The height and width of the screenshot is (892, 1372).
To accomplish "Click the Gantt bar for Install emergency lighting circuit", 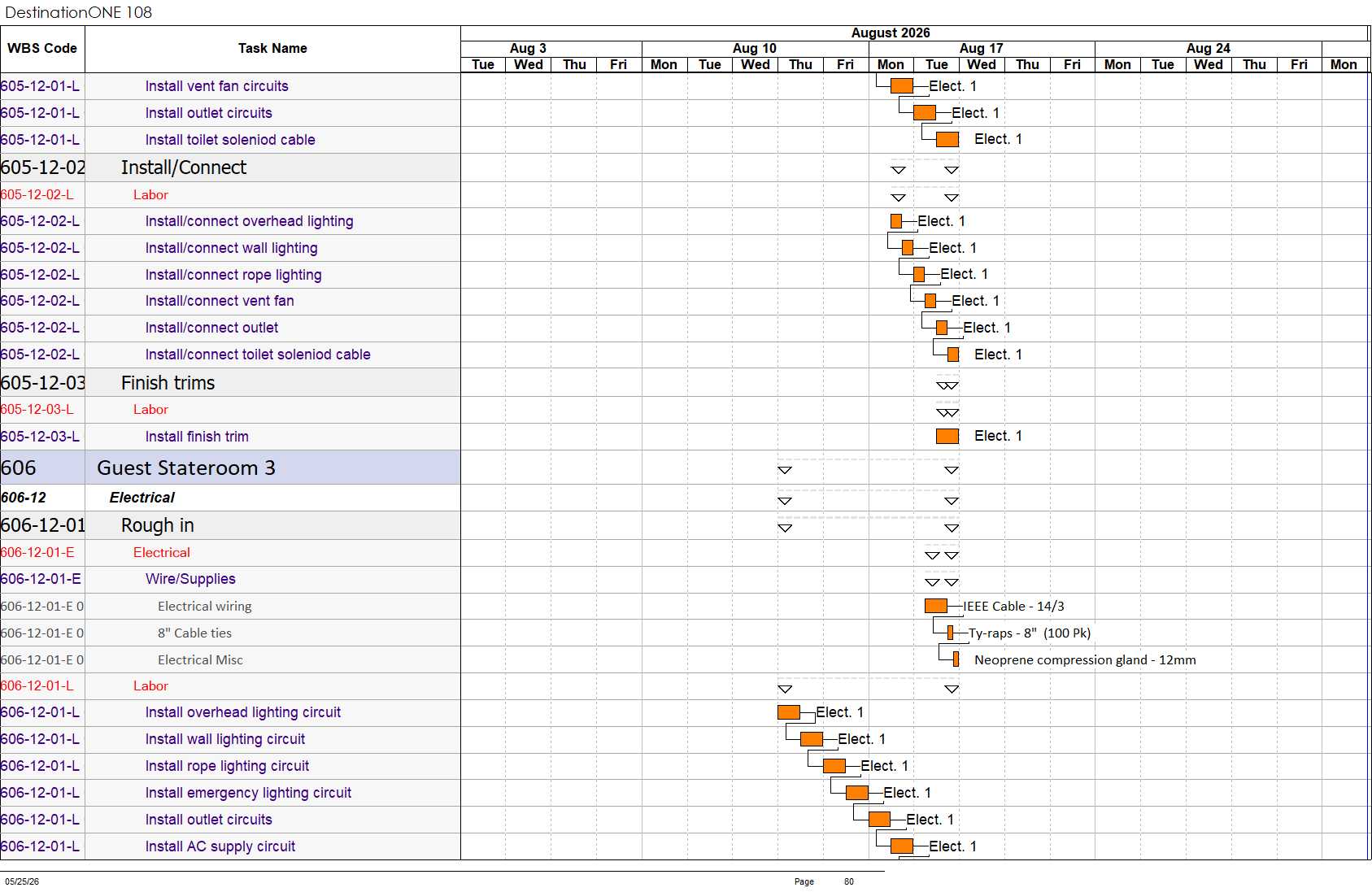I will 857,793.
